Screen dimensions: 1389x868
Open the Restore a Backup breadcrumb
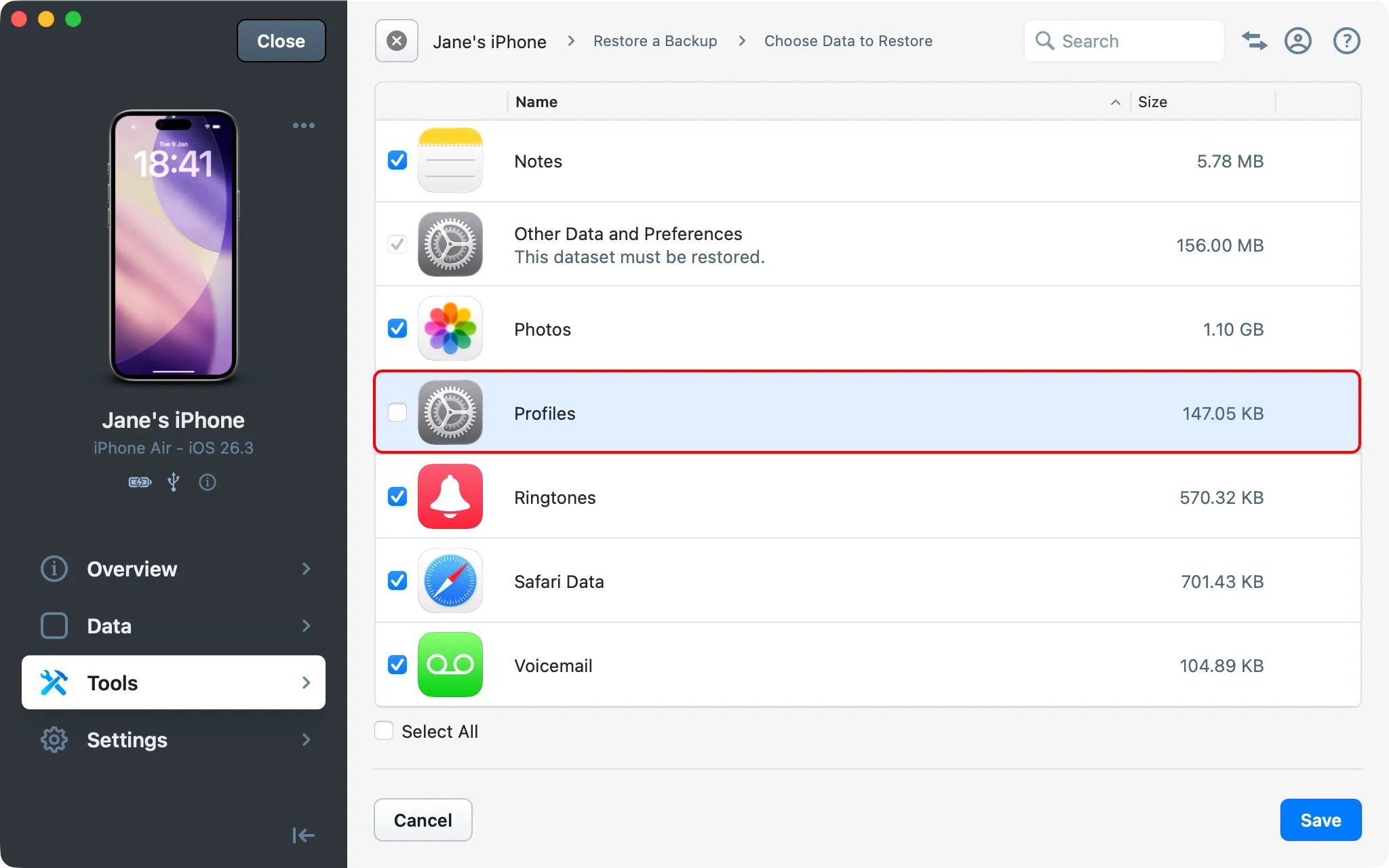[654, 41]
